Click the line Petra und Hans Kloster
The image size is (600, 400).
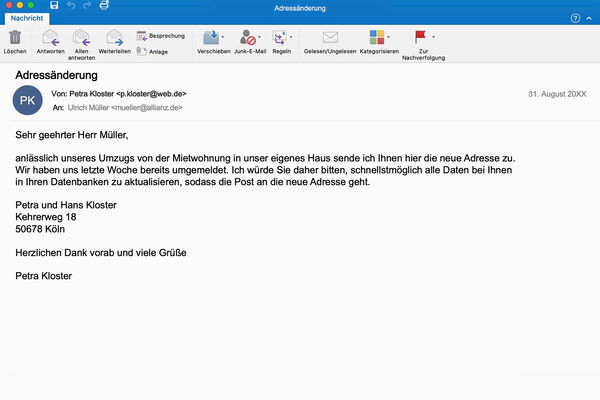[x=66, y=205]
